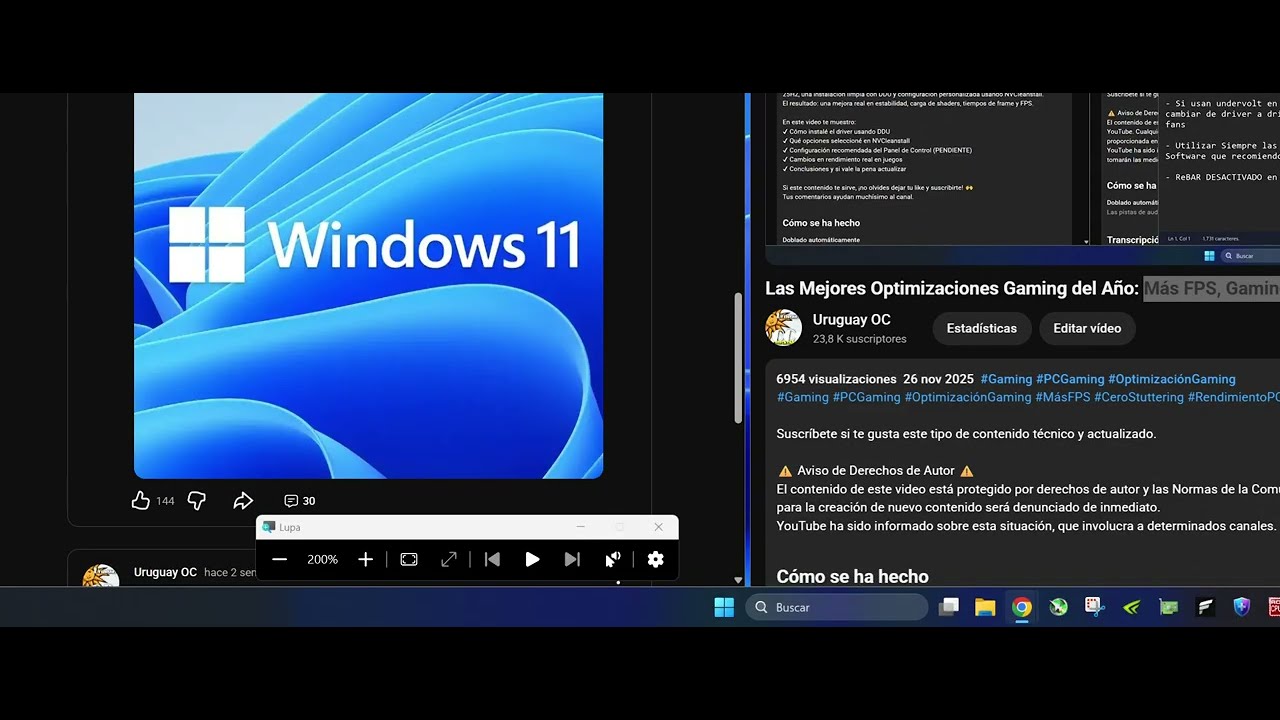The width and height of the screenshot is (1280, 720).
Task: Click the Lupa diagonal expand arrows icon
Action: click(x=449, y=560)
